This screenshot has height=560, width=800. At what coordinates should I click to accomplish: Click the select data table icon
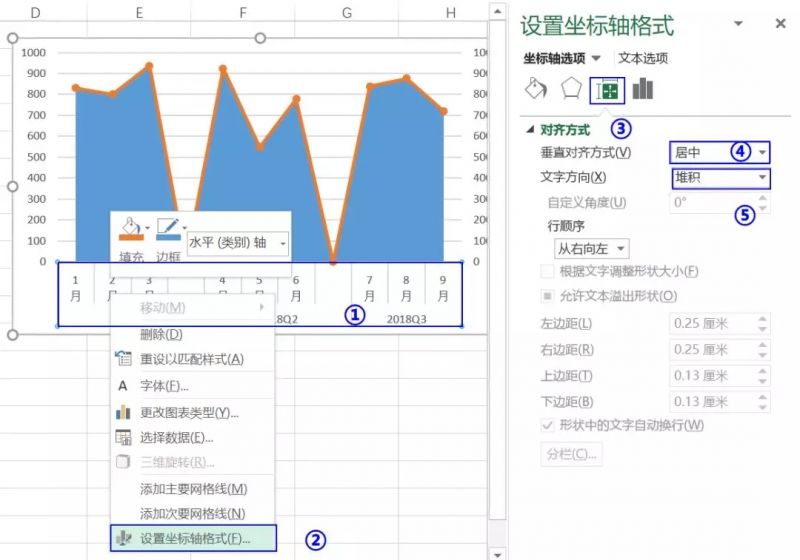click(123, 437)
